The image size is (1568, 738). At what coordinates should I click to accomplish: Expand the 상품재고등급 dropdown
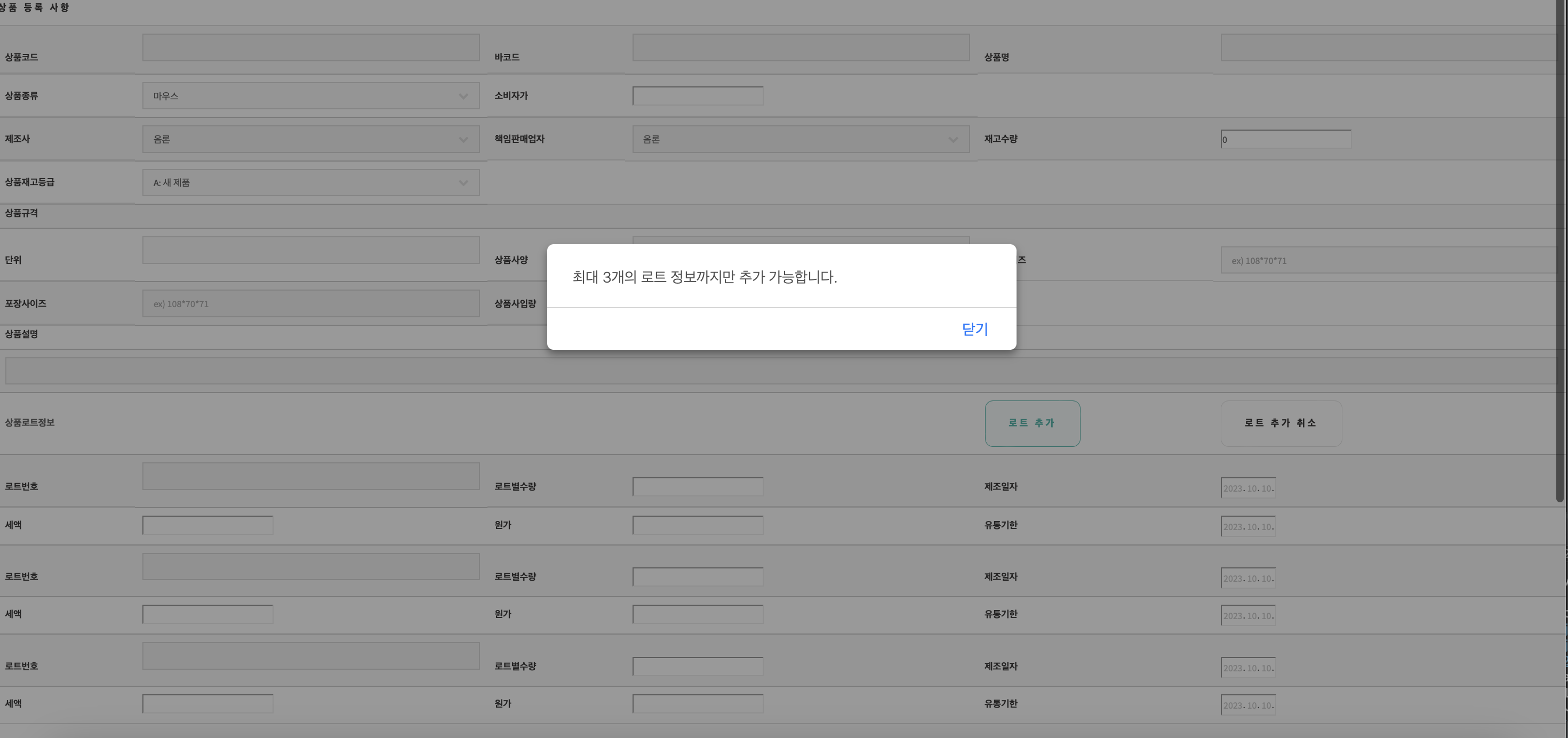(310, 182)
